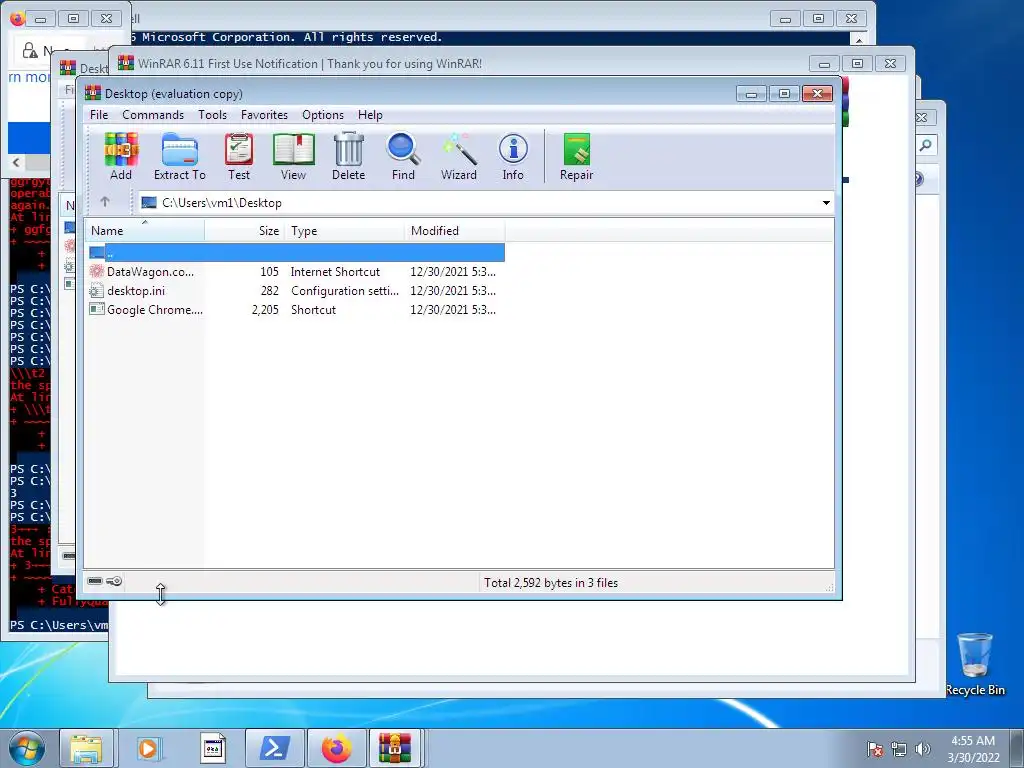The width and height of the screenshot is (1024, 768).
Task: Sort by the Size column header
Action: click(245, 231)
